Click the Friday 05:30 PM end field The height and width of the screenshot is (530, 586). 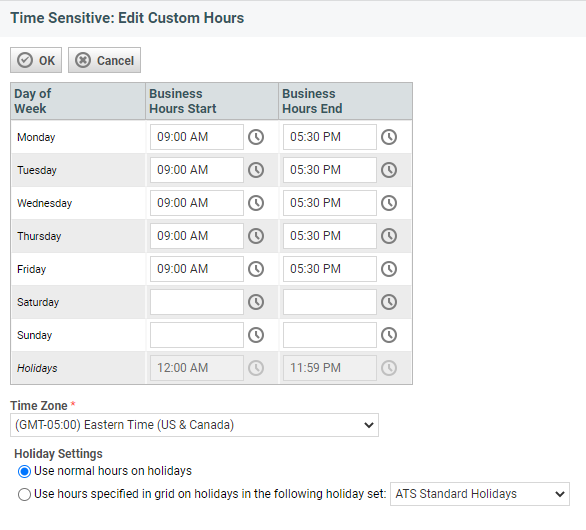[x=330, y=269]
